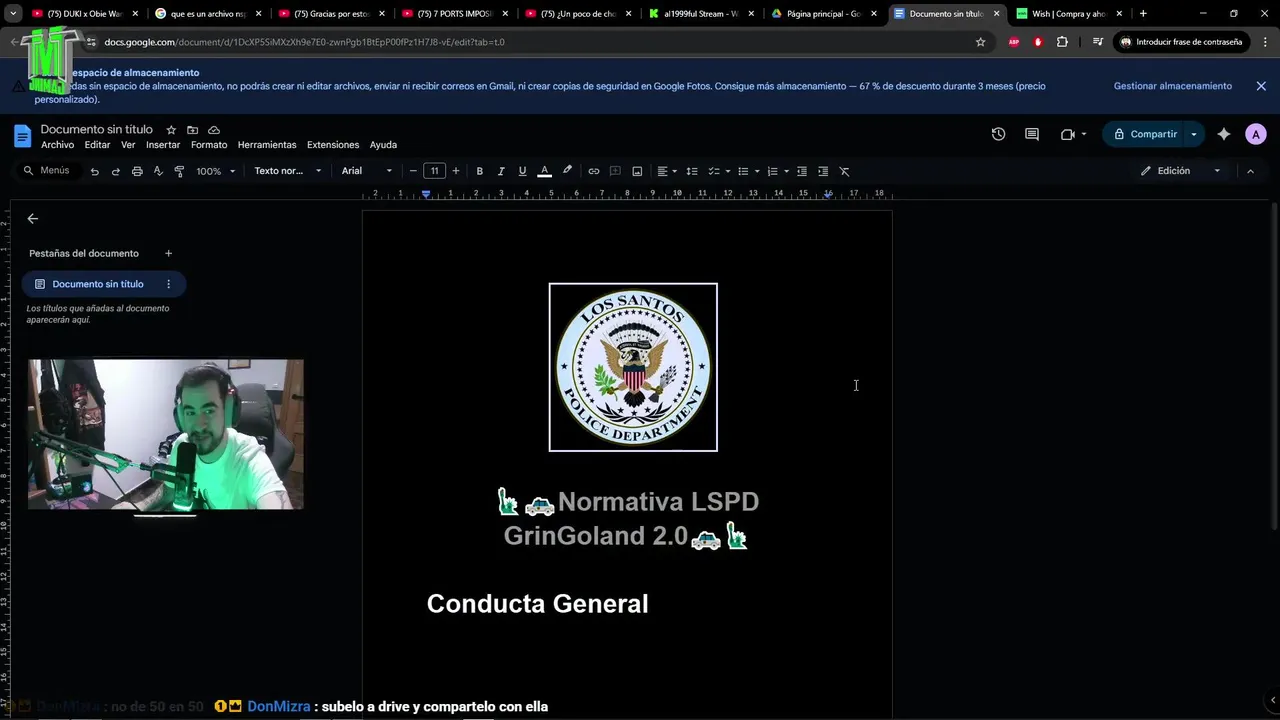Toggle bold formatting
1280x720 pixels.
point(479,171)
